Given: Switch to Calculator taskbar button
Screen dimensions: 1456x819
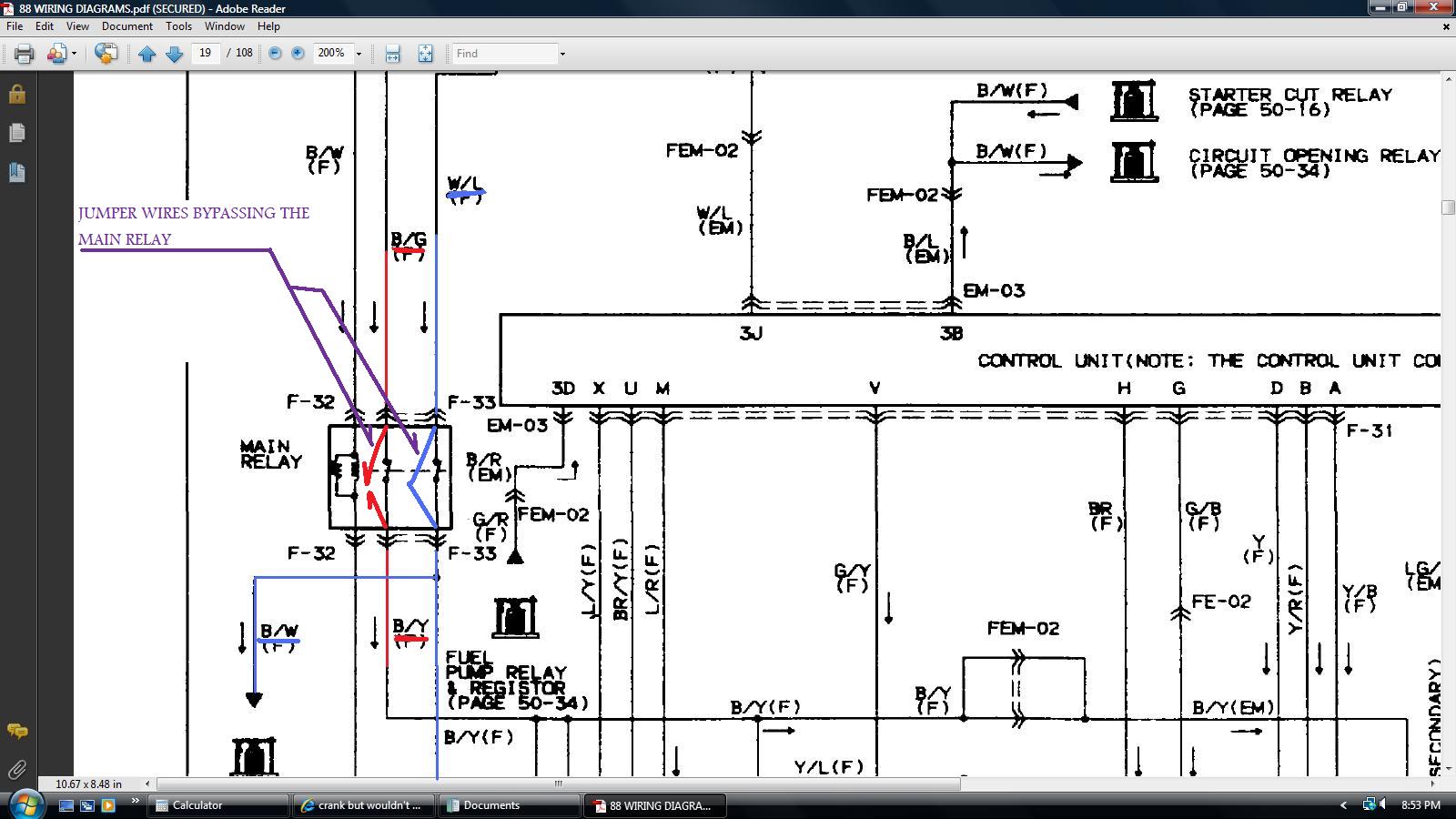Looking at the screenshot, I should point(218,805).
